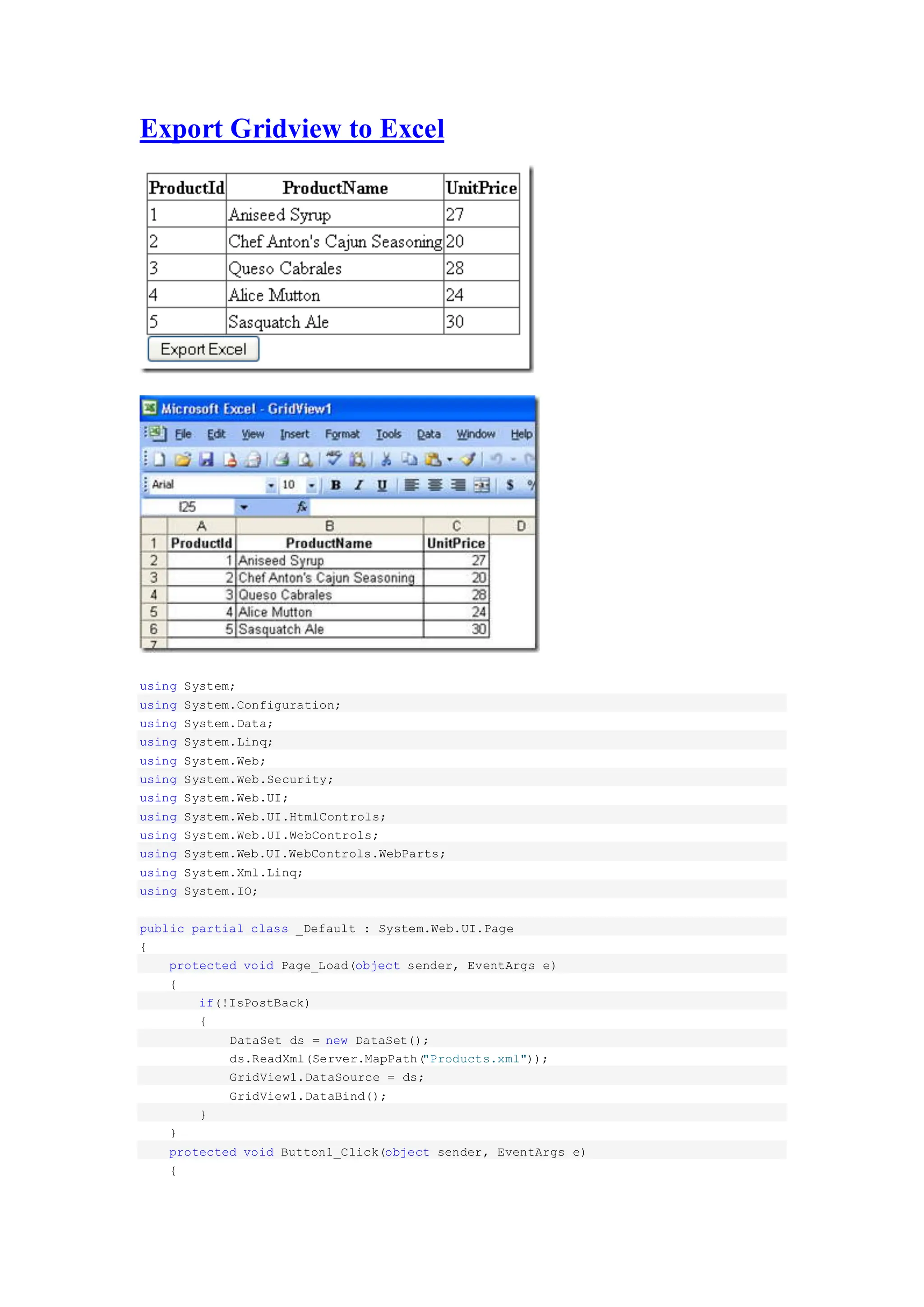This screenshot has width=924, height=1307.
Task: Open the Arial font dropdown arrow
Action: (x=271, y=485)
